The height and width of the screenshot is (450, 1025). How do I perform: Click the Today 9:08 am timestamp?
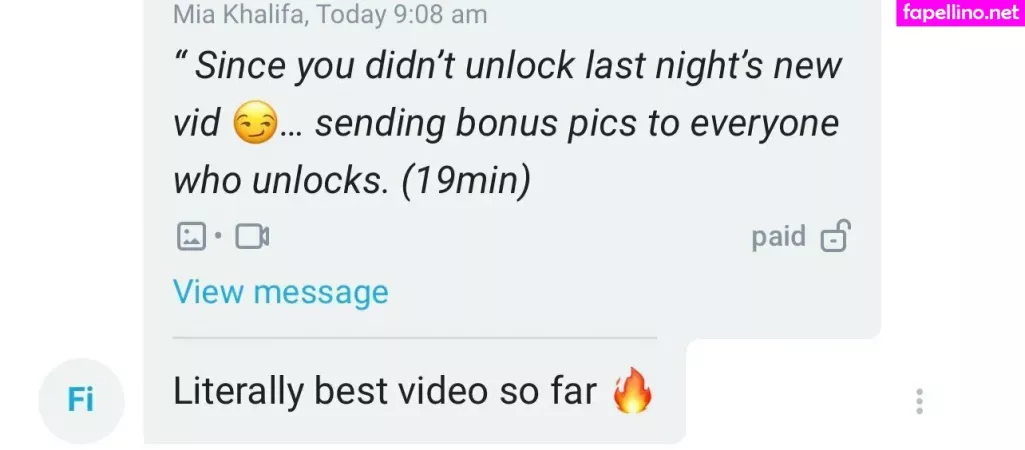tap(401, 14)
